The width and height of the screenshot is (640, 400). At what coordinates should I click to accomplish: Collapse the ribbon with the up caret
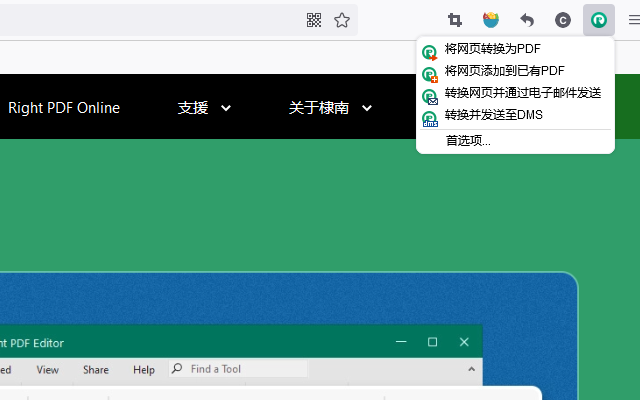pyautogui.click(x=471, y=369)
